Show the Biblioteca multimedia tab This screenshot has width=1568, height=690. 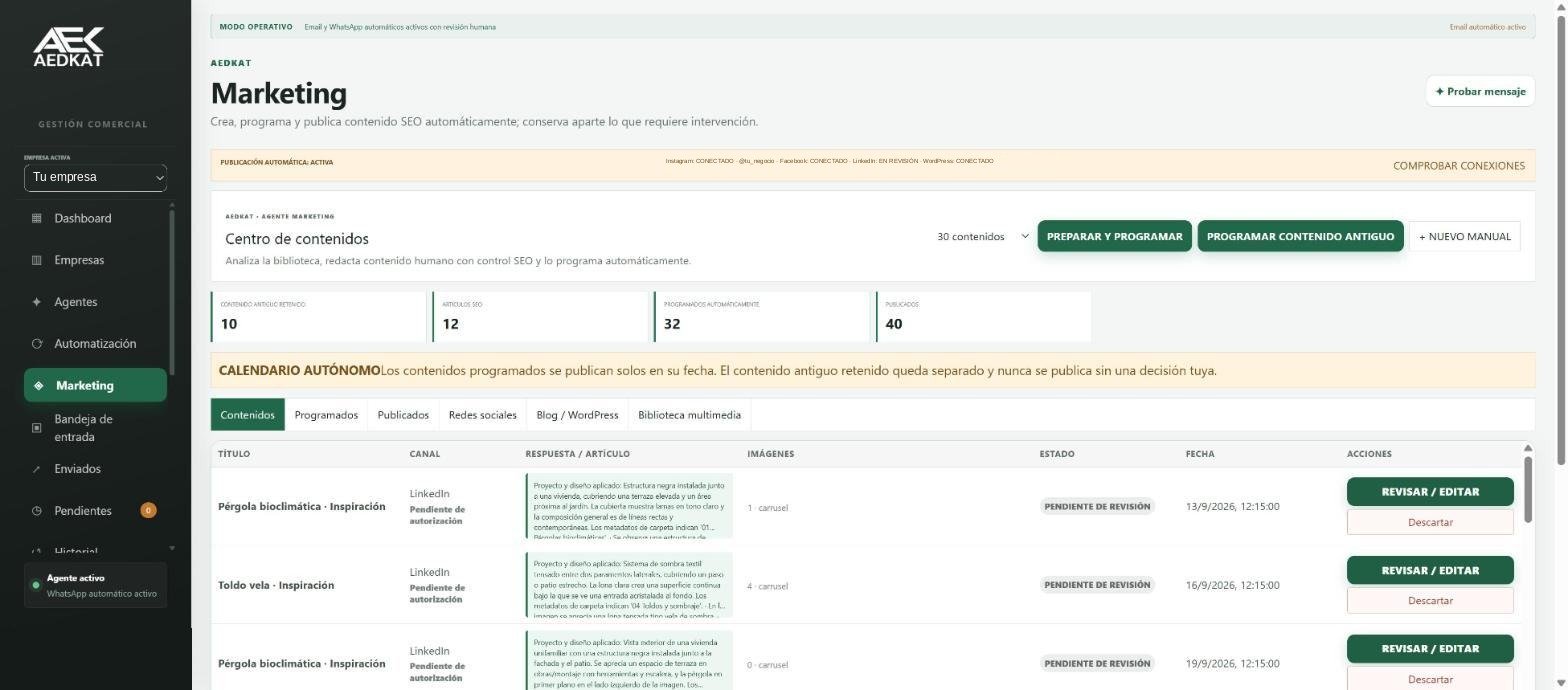tap(689, 415)
